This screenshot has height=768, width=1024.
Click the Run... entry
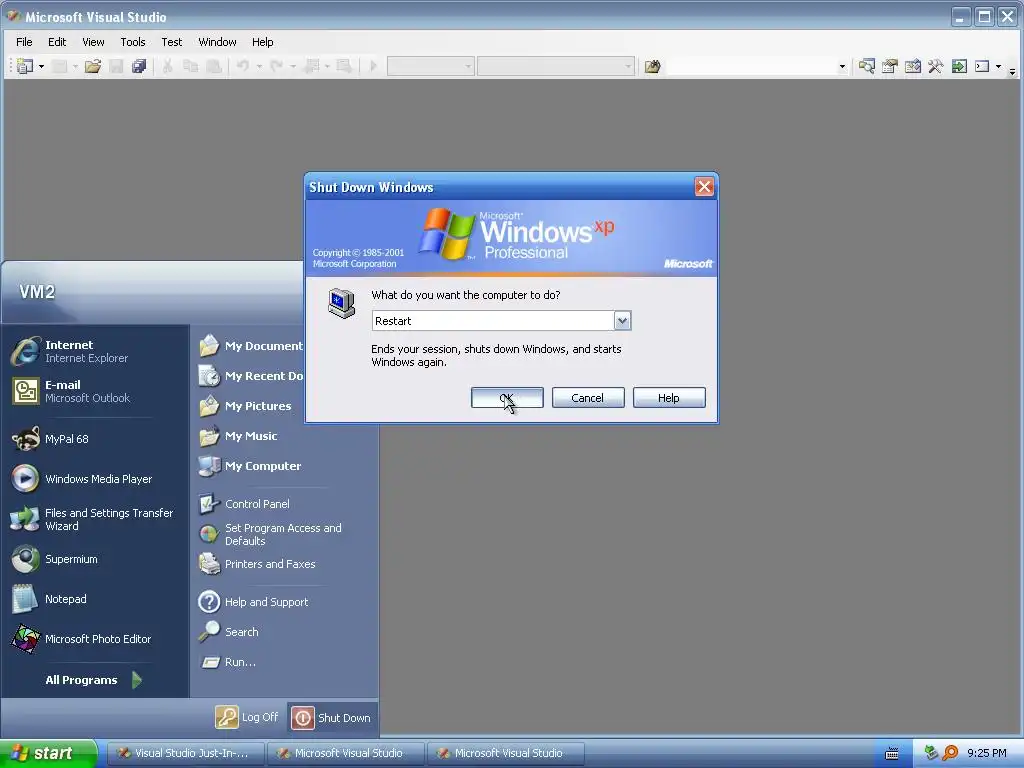[x=240, y=662]
